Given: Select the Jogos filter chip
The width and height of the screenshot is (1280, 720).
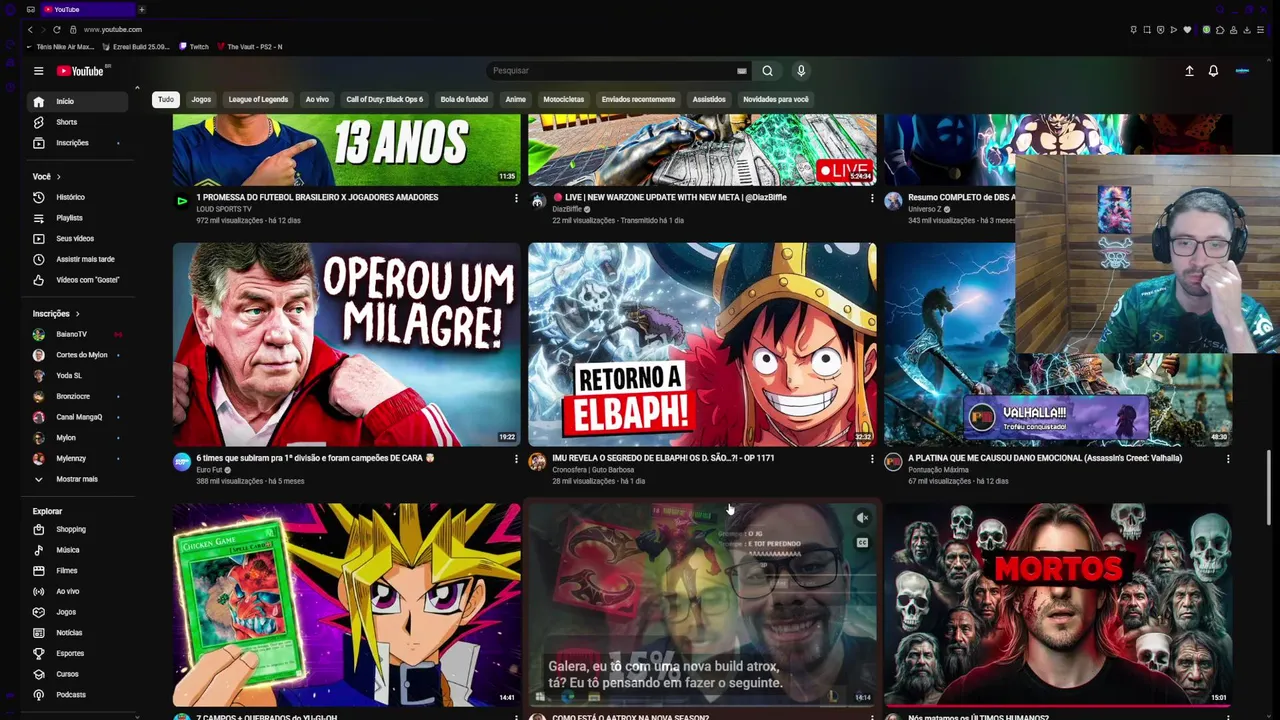Looking at the screenshot, I should tap(201, 99).
